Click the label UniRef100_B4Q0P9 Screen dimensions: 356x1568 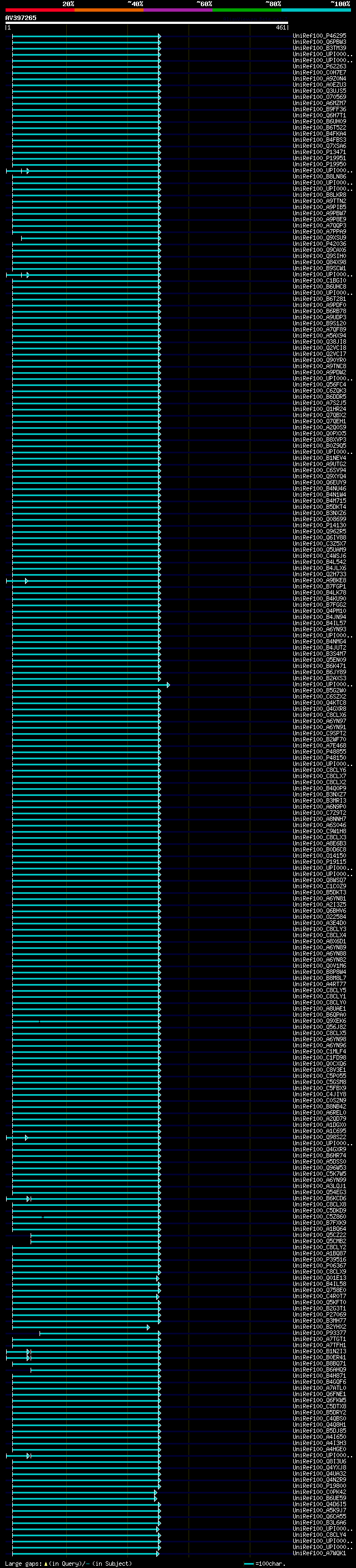319,789
